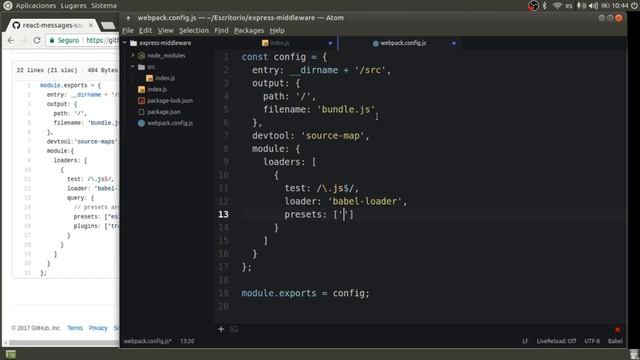Click the browser address bar URL
The width and height of the screenshot is (640, 360).
[x=102, y=40]
